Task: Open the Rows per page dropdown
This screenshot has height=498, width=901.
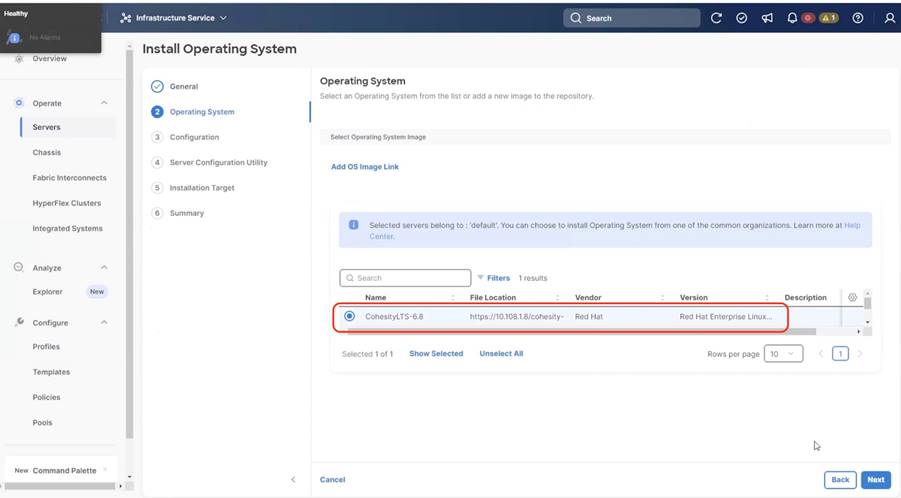Action: point(783,354)
